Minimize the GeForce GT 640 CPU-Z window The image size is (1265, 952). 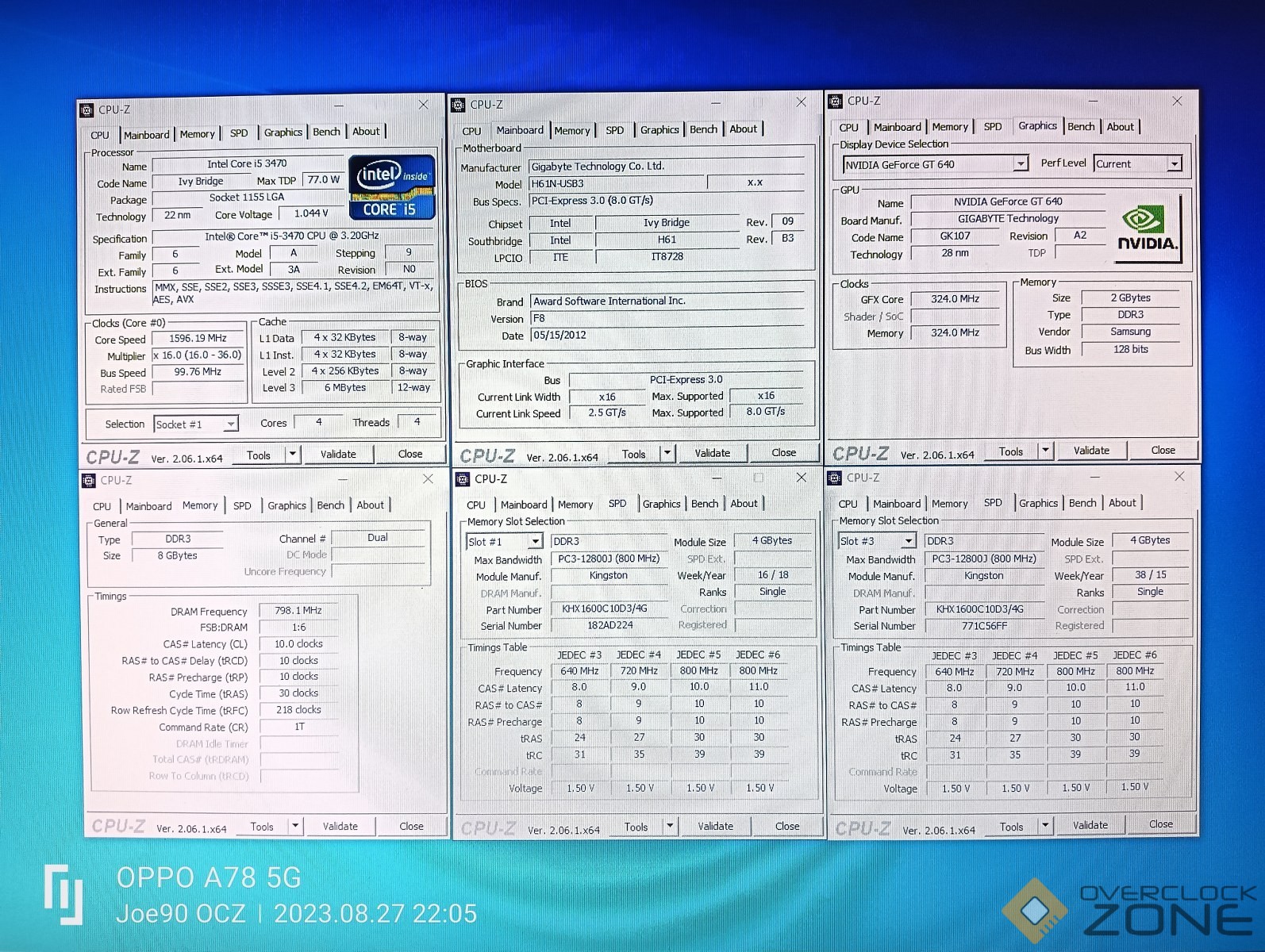pos(1094,102)
